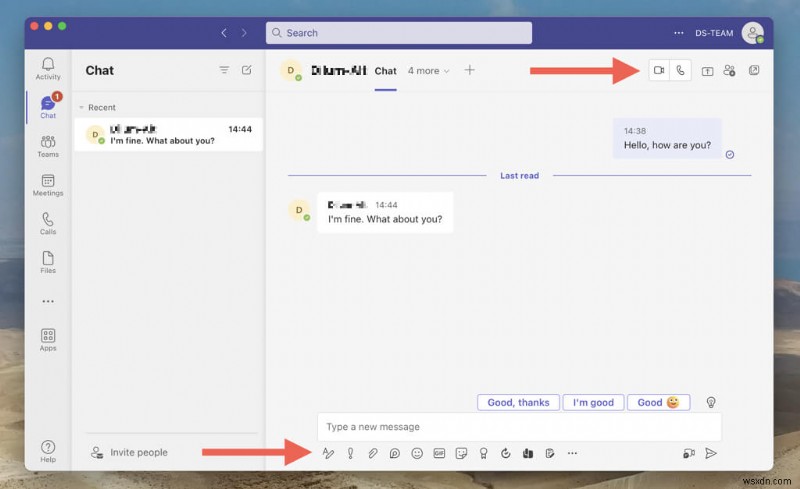Set message delivery options (exclamation icon)
Screen dimensions: 800x489
pos(351,453)
